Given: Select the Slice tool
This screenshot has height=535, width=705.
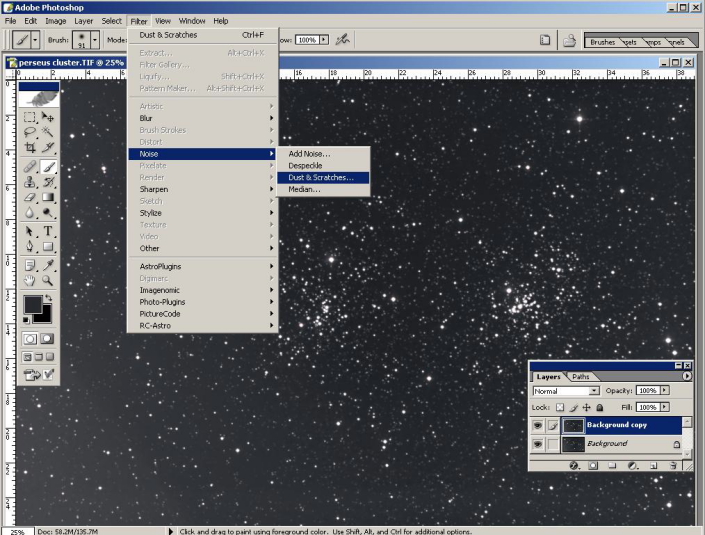Looking at the screenshot, I should click(x=48, y=147).
